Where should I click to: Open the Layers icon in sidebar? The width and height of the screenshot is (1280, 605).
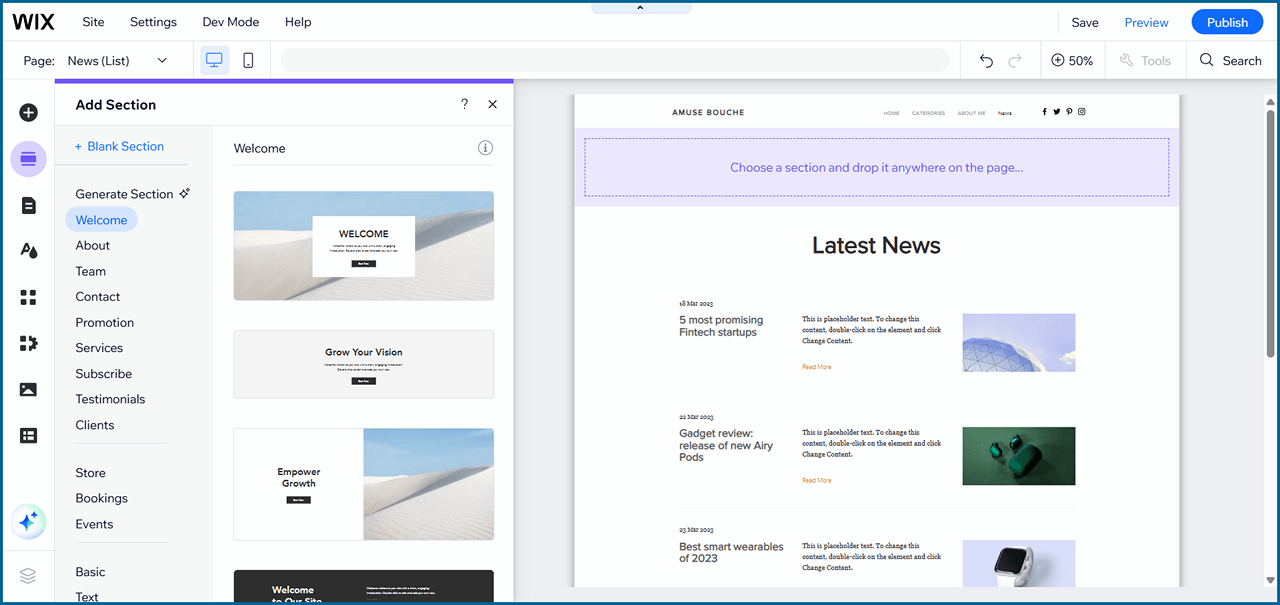click(x=28, y=576)
